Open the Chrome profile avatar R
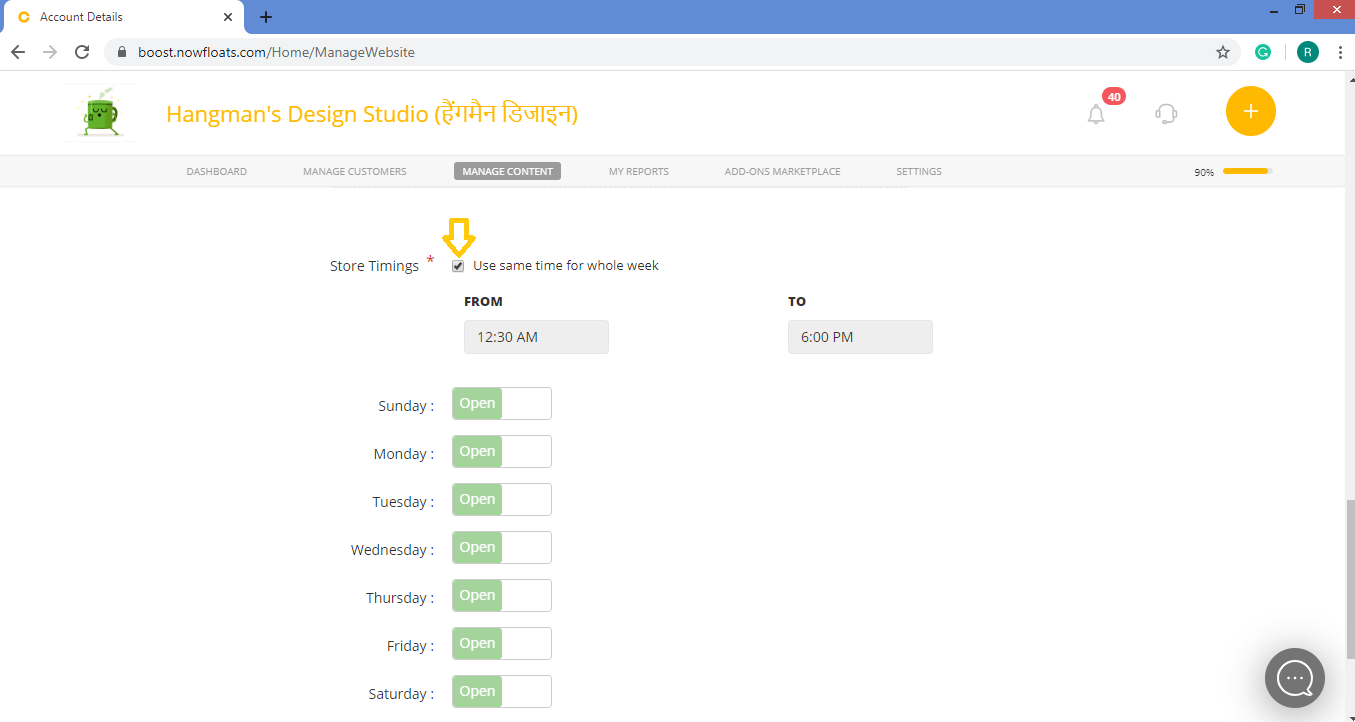This screenshot has height=722, width=1355. point(1308,52)
